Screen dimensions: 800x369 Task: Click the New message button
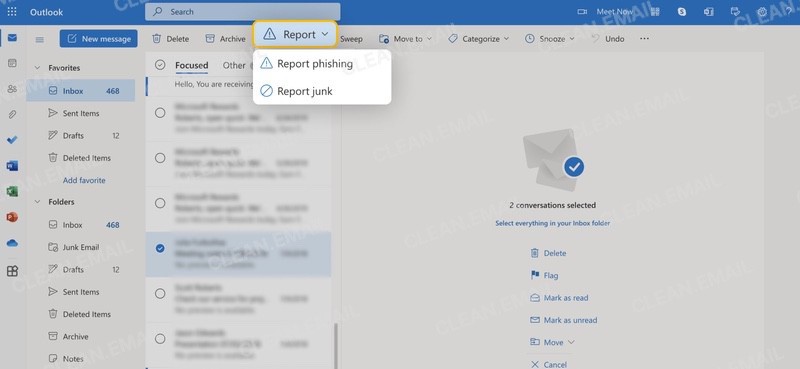click(98, 39)
